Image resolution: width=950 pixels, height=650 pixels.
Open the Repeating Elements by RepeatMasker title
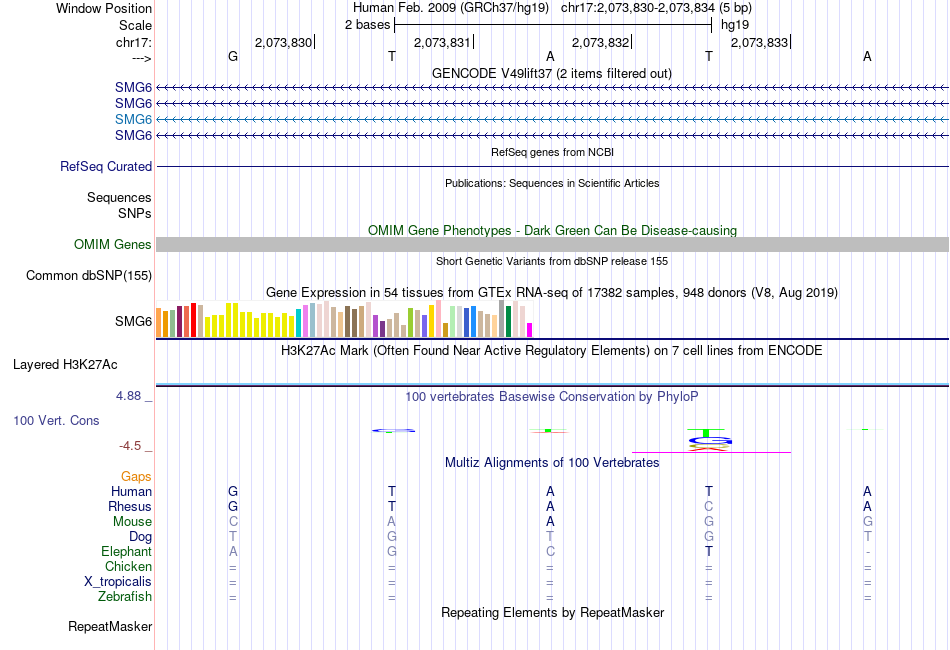coord(552,612)
